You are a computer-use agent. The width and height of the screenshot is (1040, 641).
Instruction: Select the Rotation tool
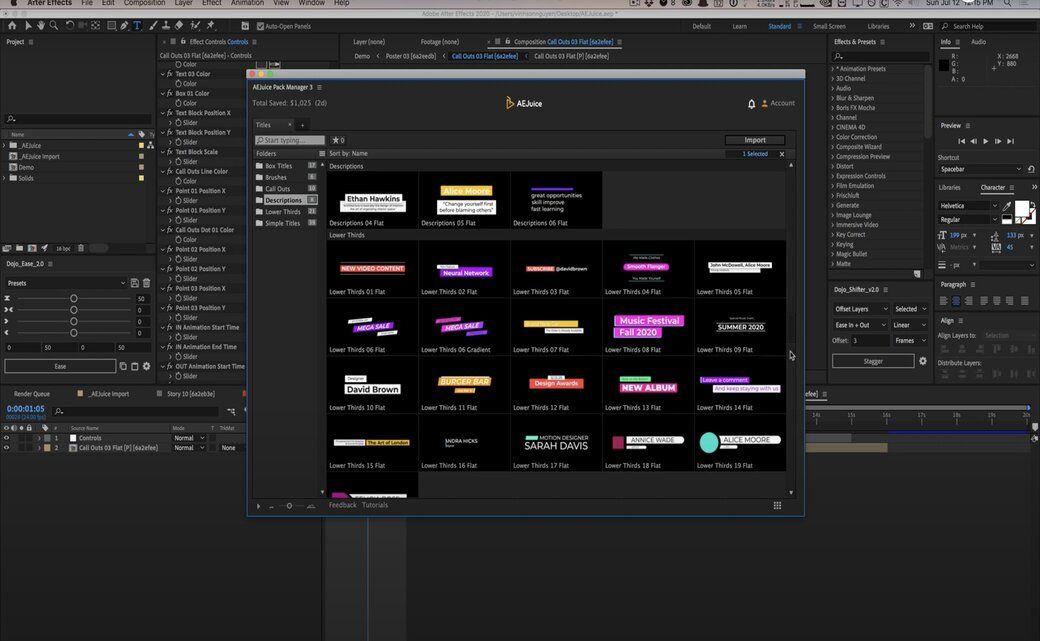pyautogui.click(x=70, y=26)
